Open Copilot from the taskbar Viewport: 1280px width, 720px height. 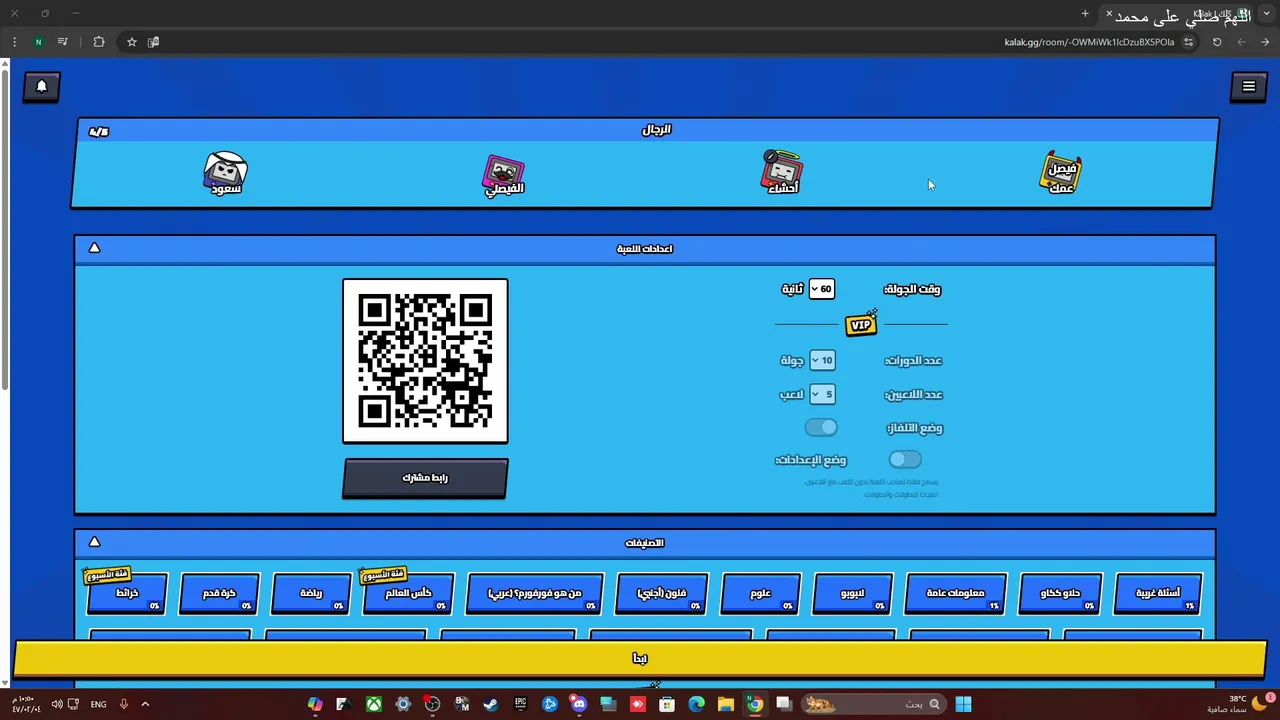tap(315, 704)
